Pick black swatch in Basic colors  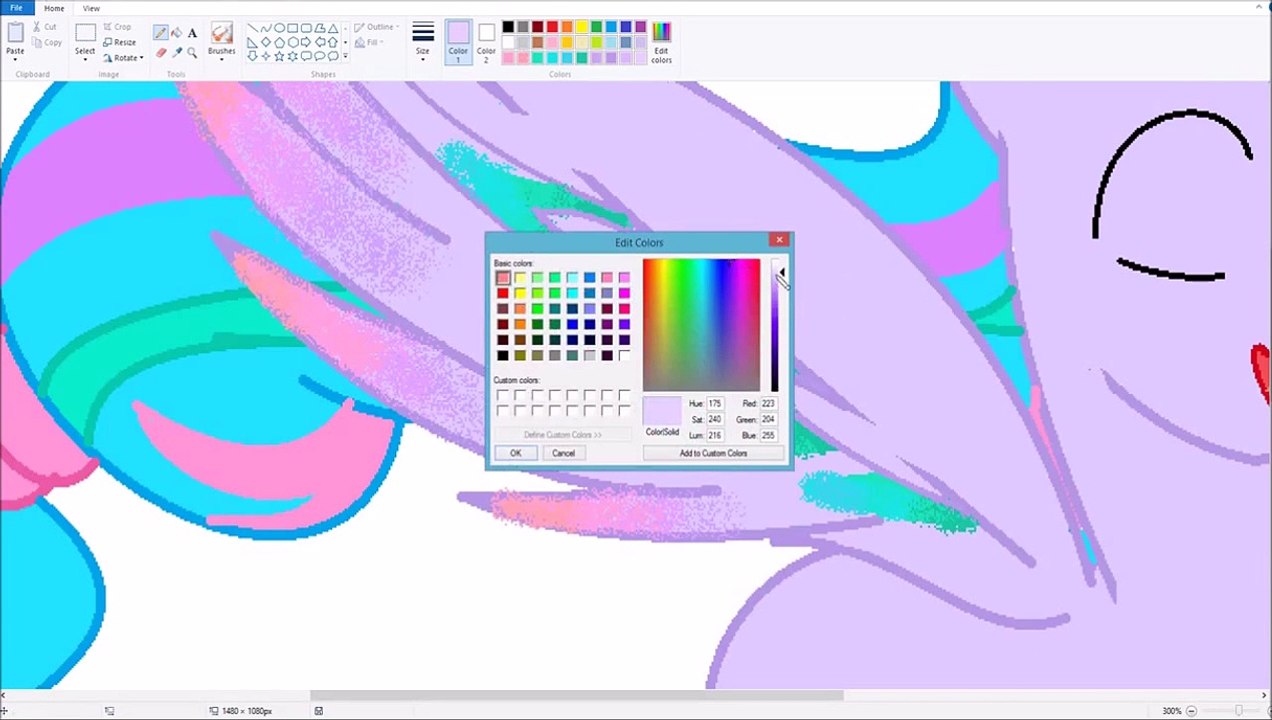[x=502, y=355]
